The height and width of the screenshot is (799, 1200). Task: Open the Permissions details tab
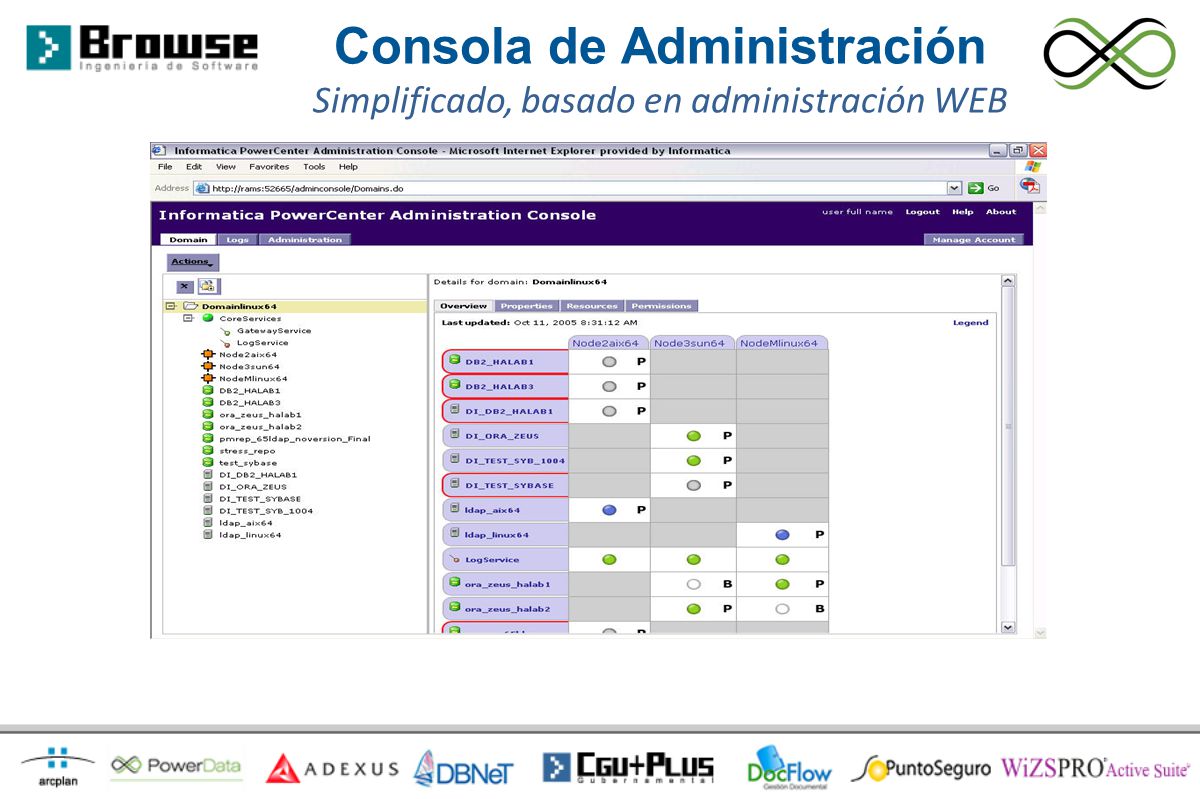(x=661, y=306)
